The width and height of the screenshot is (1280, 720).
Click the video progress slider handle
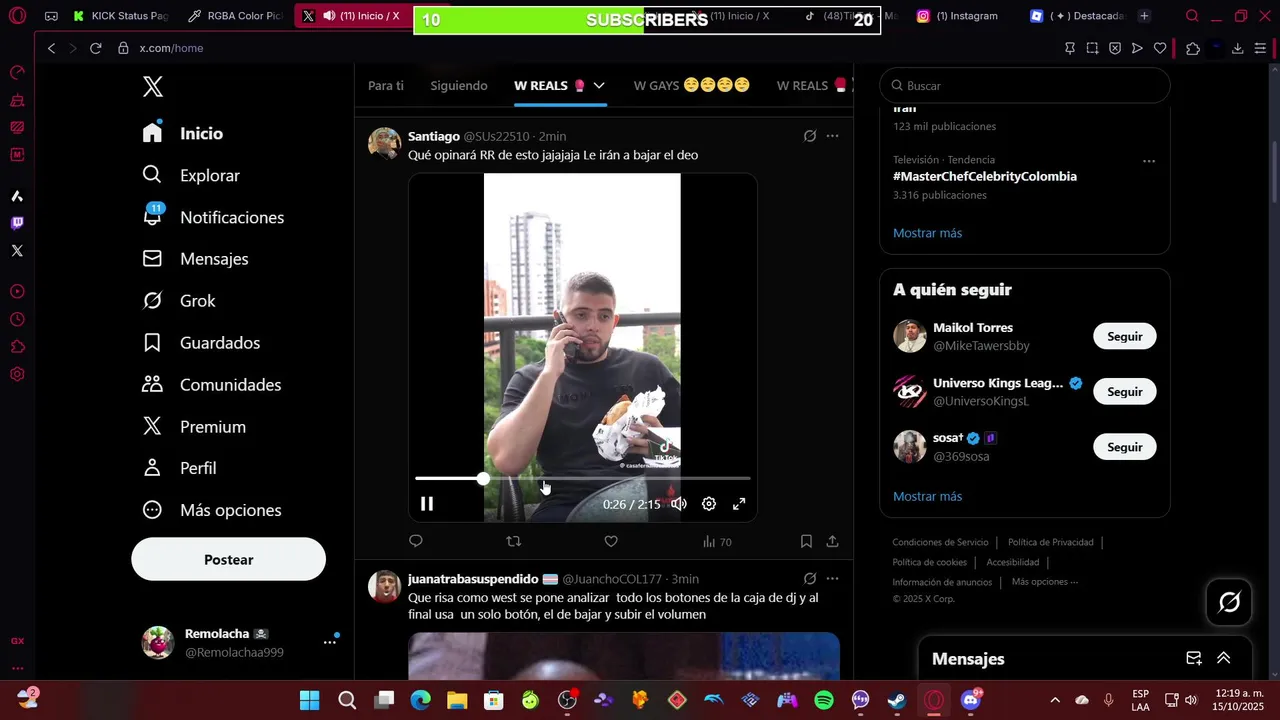[483, 479]
